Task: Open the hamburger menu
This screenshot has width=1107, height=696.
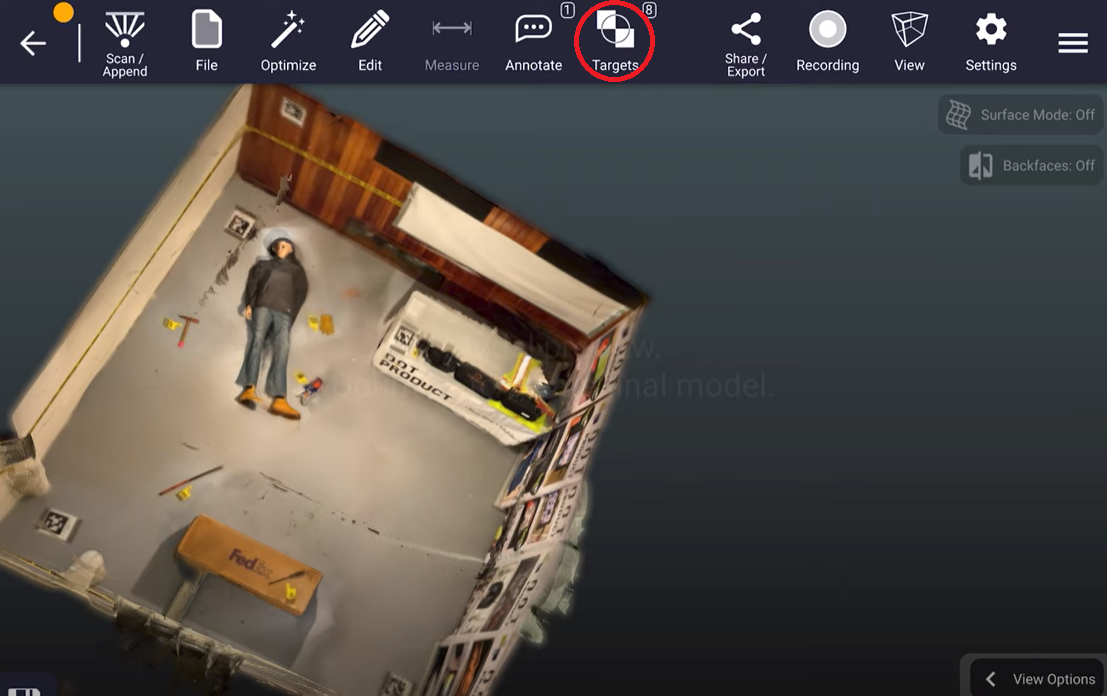Action: point(1072,43)
